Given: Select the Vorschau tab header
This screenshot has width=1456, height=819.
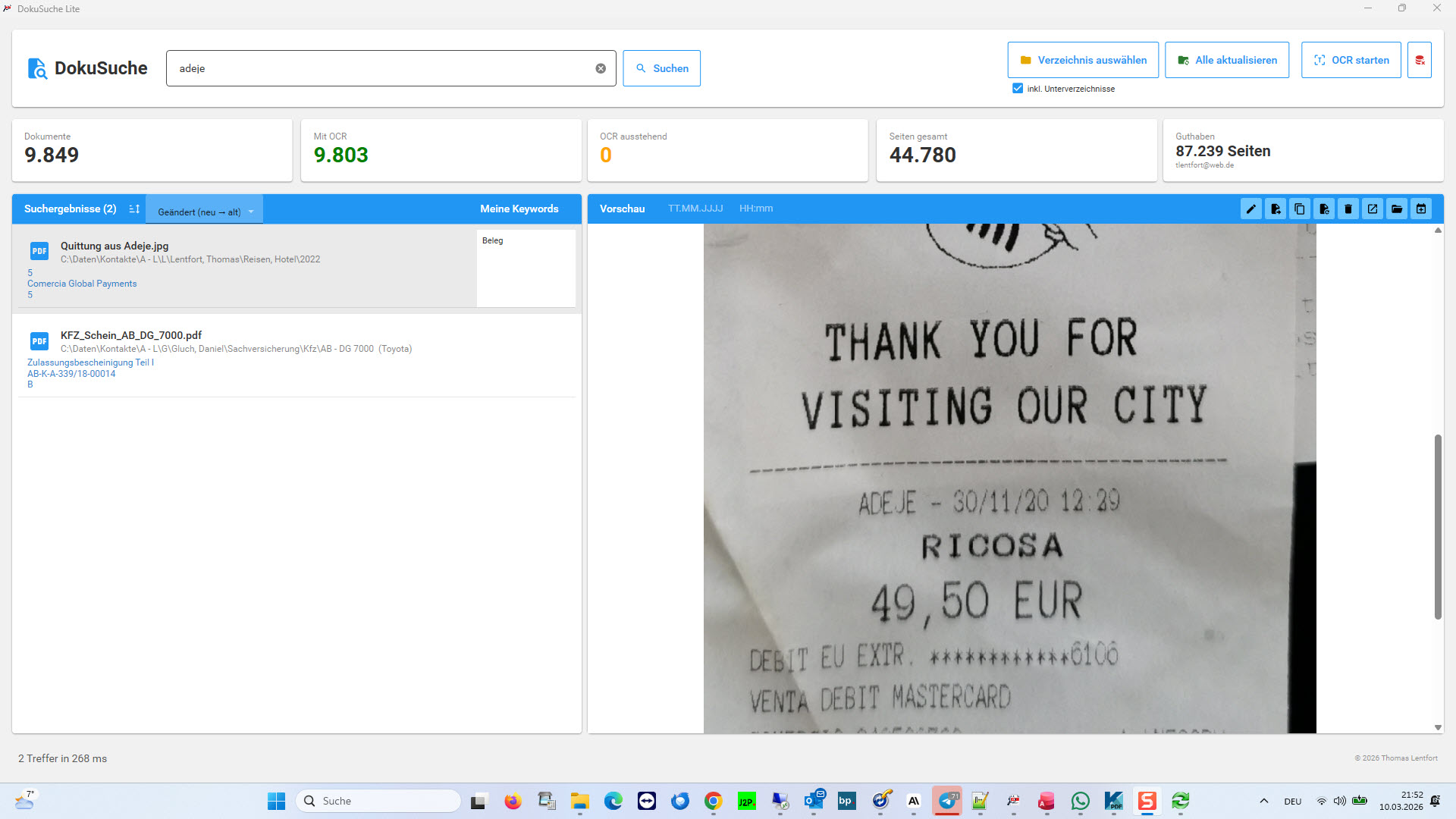Looking at the screenshot, I should point(622,209).
